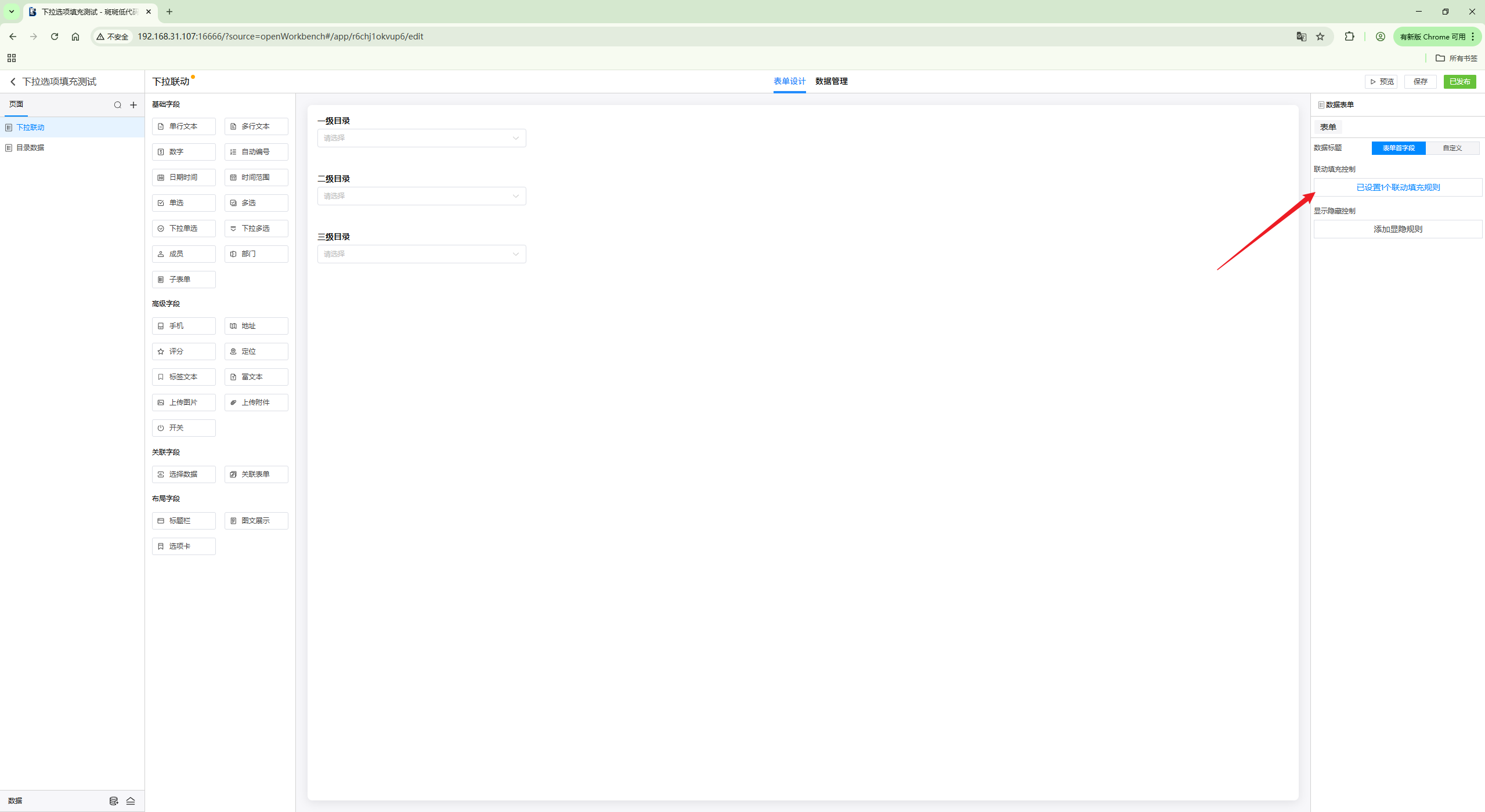Switch data title to 自定义
This screenshot has width=1485, height=812.
[x=1452, y=148]
